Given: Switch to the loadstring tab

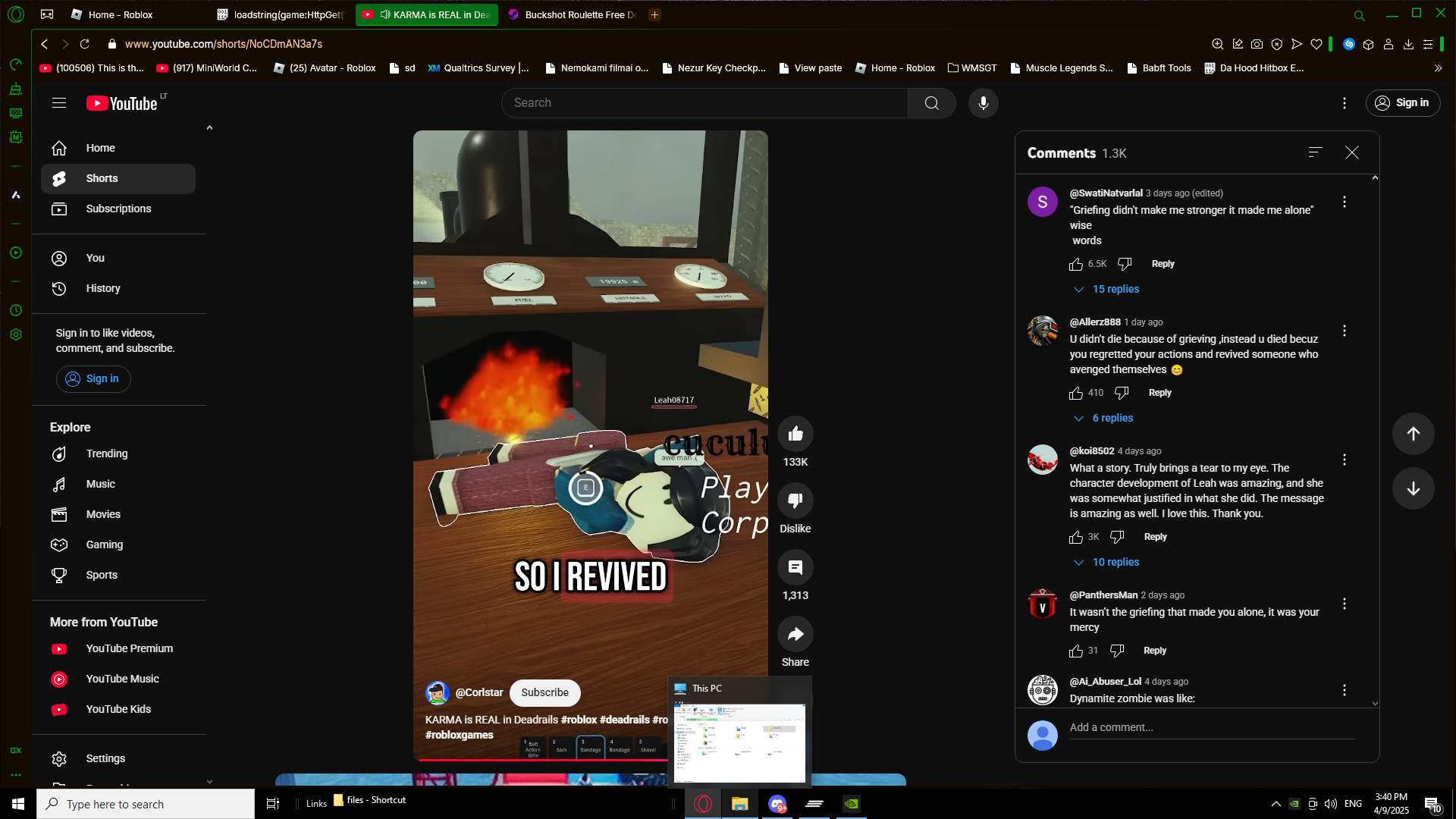Looking at the screenshot, I should pos(281,14).
